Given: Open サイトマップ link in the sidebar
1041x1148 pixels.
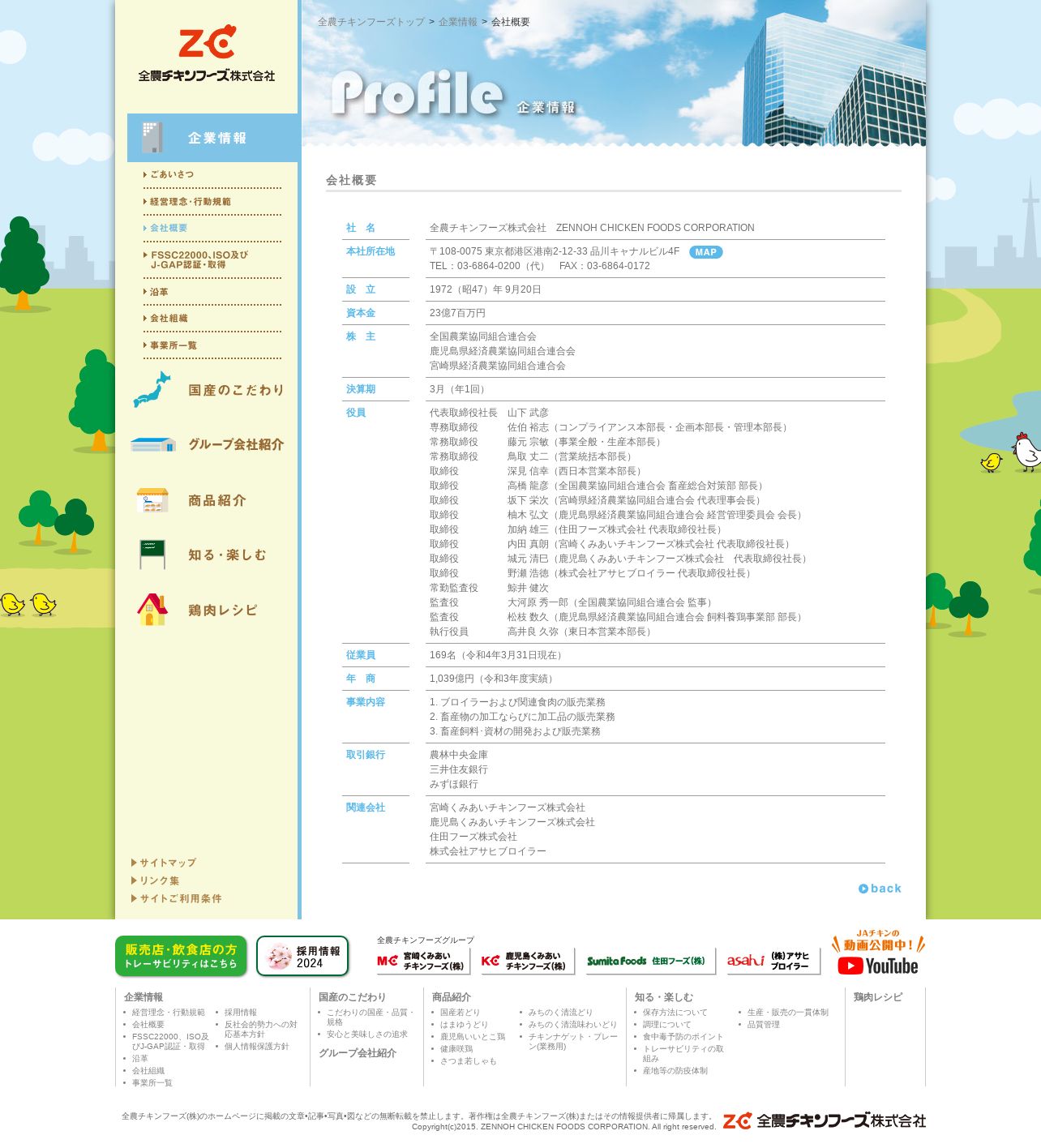Looking at the screenshot, I should [x=164, y=863].
